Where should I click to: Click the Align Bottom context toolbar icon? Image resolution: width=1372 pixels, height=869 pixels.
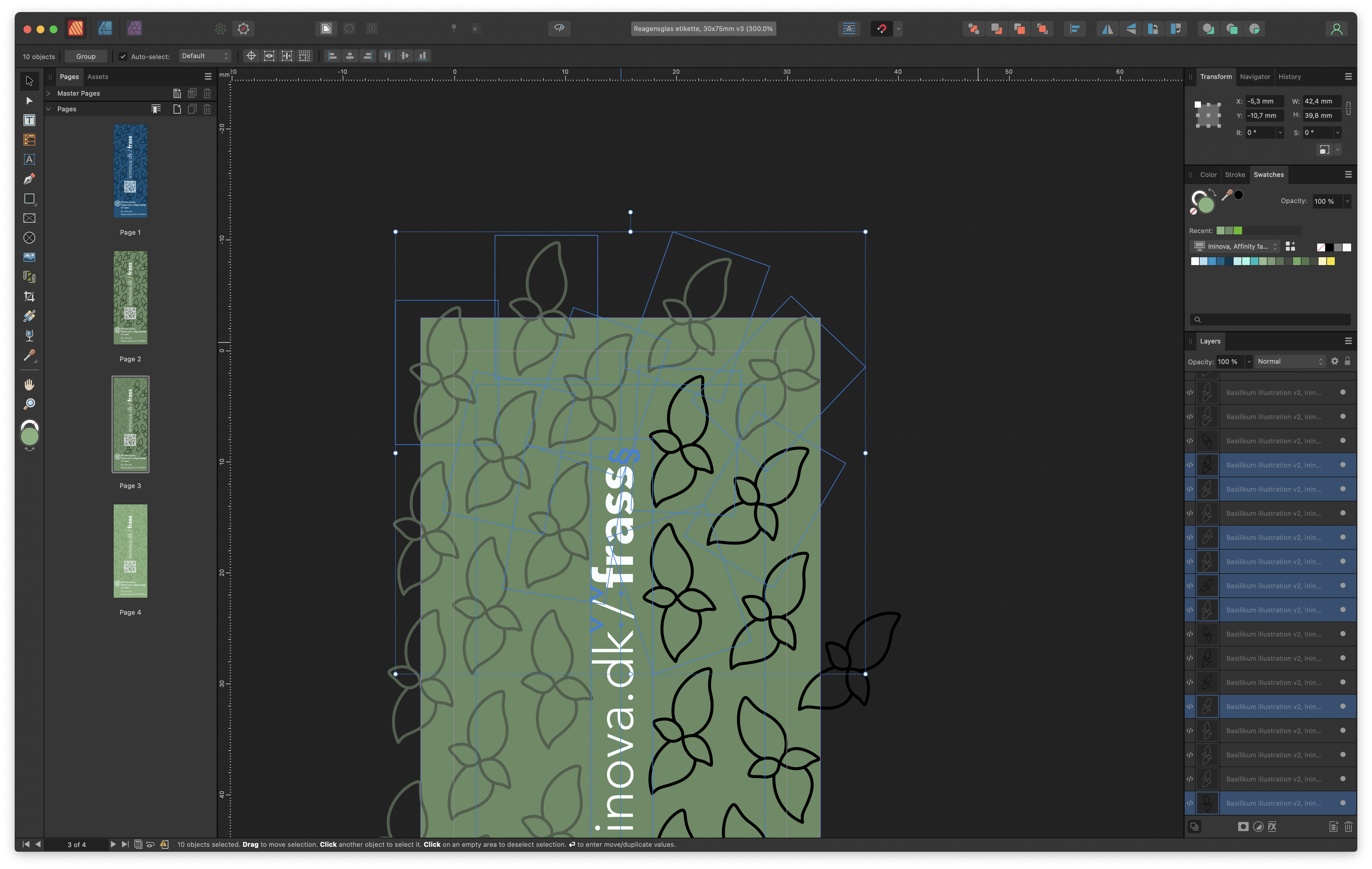[x=423, y=56]
